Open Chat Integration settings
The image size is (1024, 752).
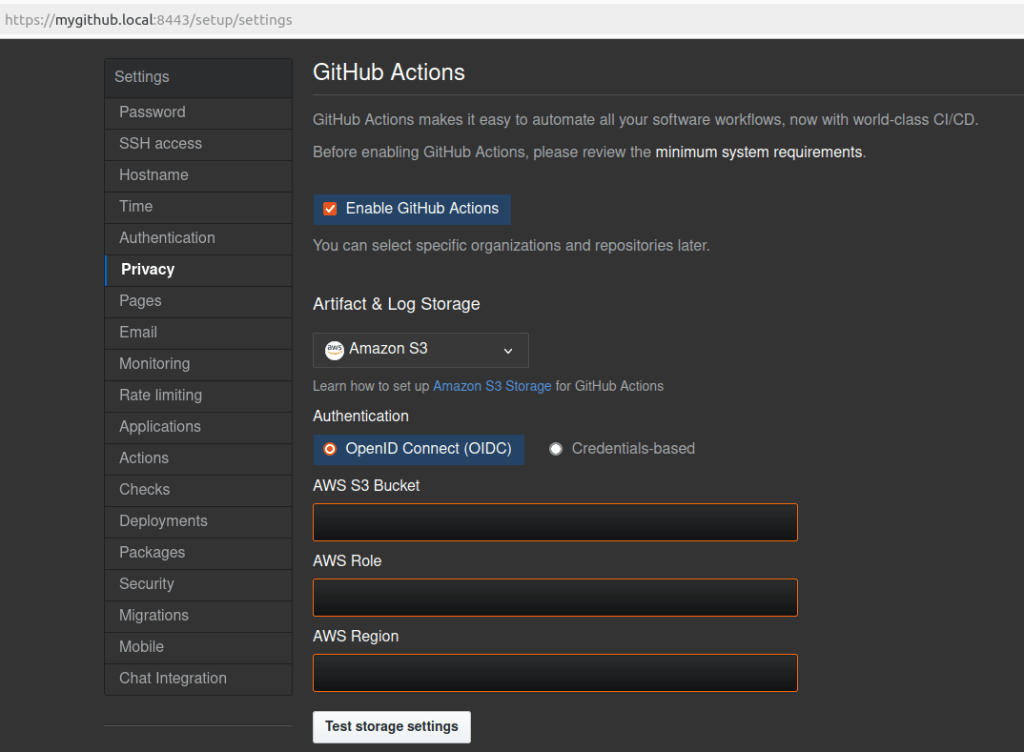tap(199, 678)
